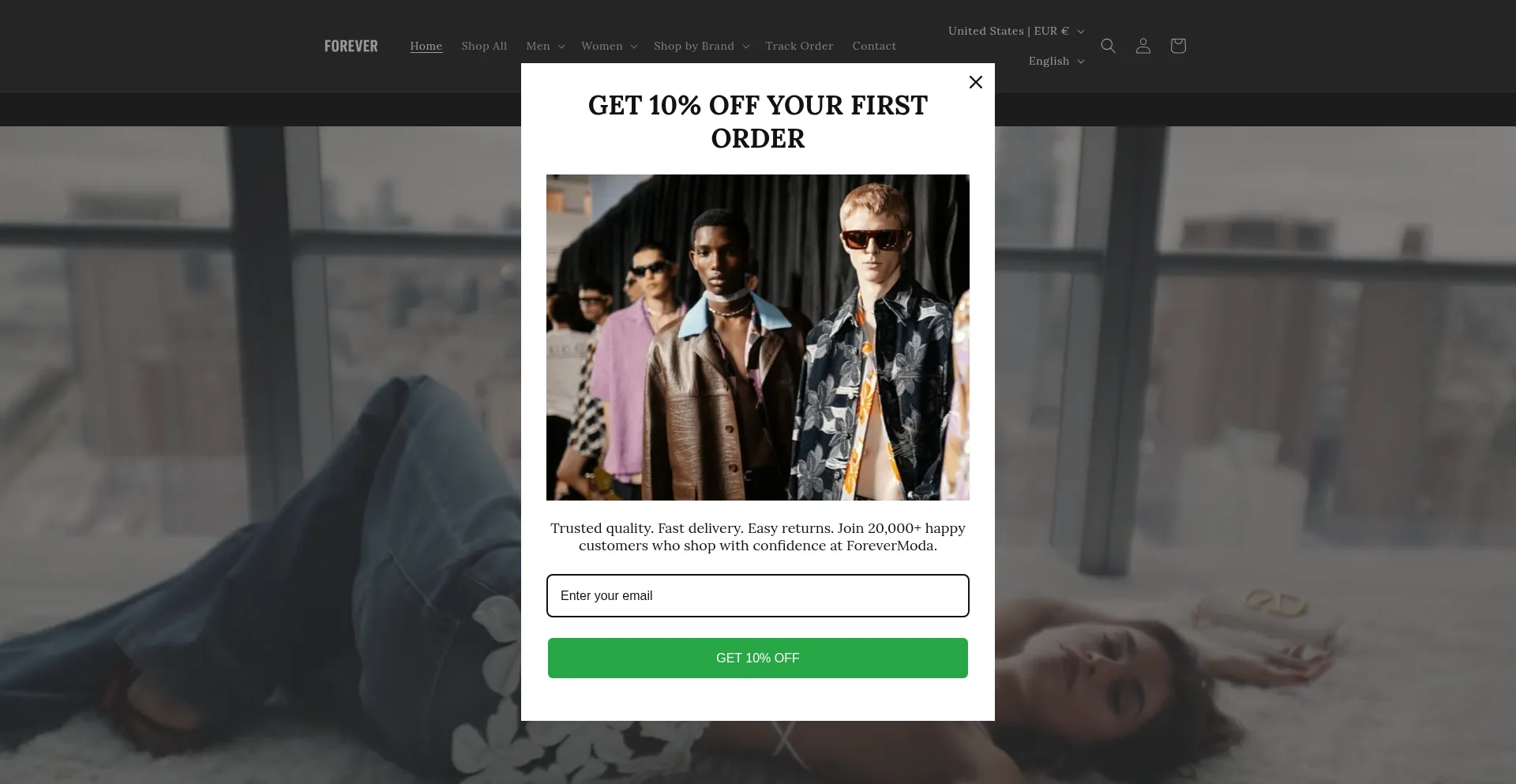Open the Shop by Brand dropdown
The image size is (1516, 784).
click(x=701, y=46)
